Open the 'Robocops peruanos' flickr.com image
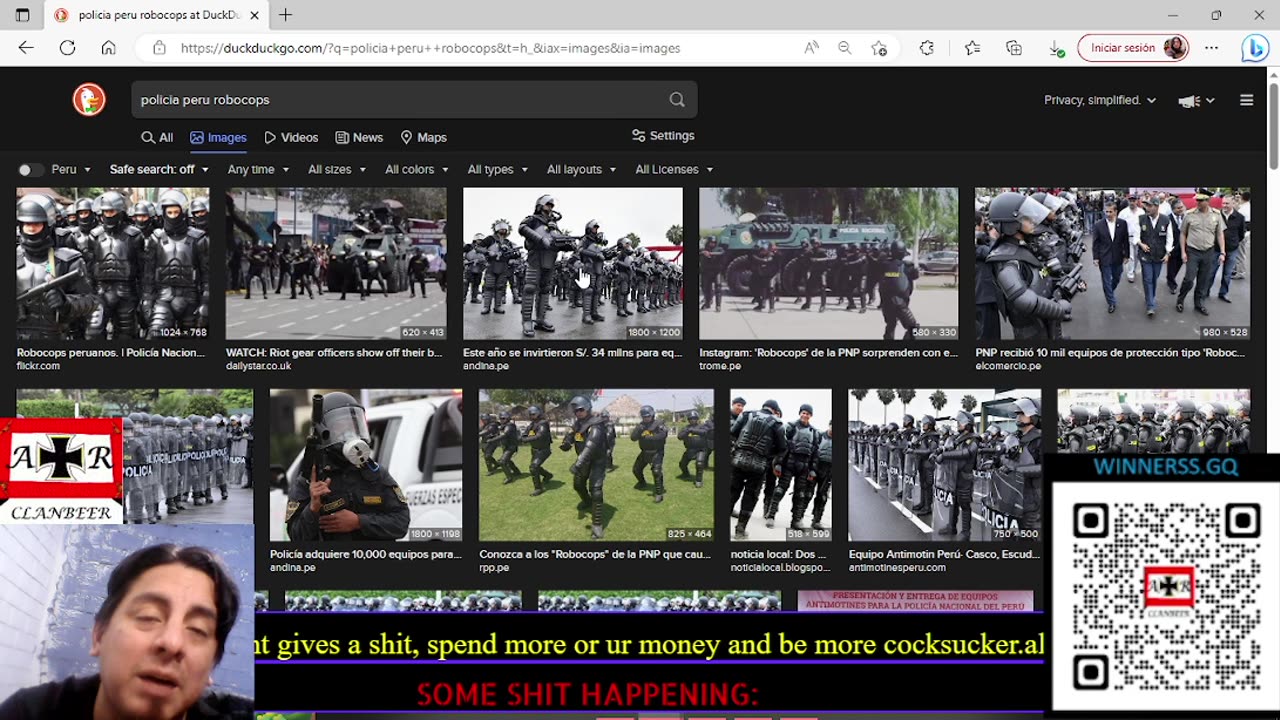1280x720 pixels. pyautogui.click(x=113, y=264)
